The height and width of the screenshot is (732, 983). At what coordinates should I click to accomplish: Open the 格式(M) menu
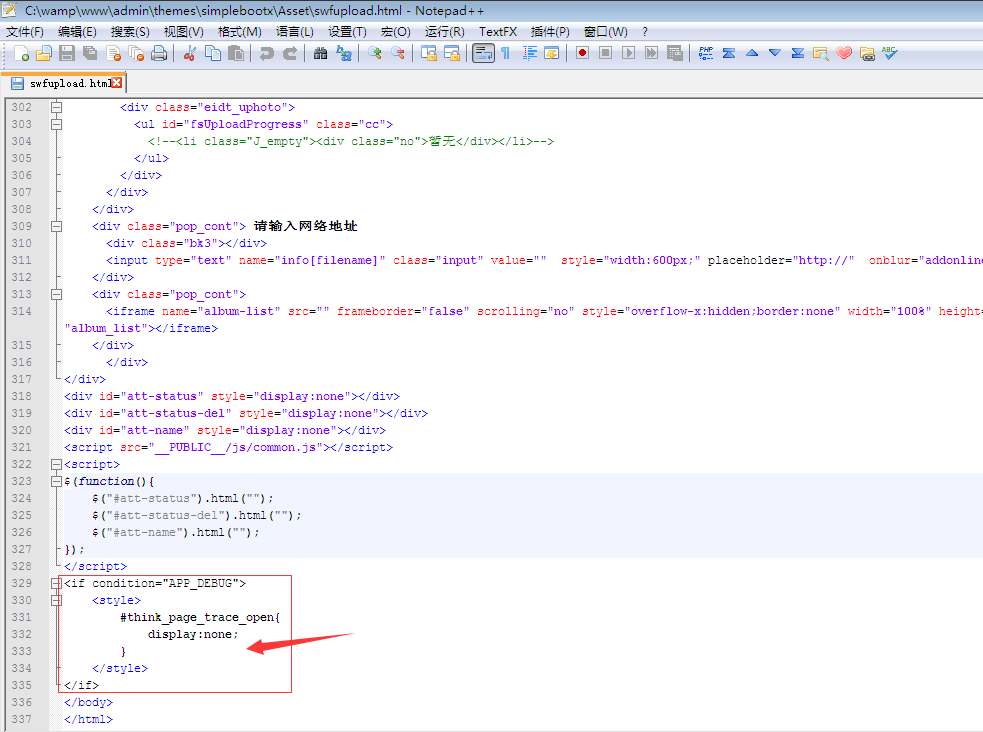[239, 32]
